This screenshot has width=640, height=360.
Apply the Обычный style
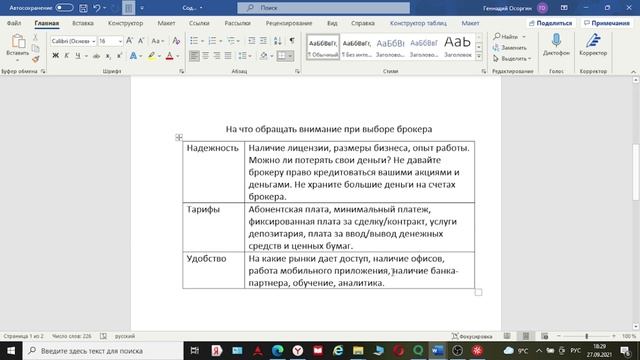323,47
